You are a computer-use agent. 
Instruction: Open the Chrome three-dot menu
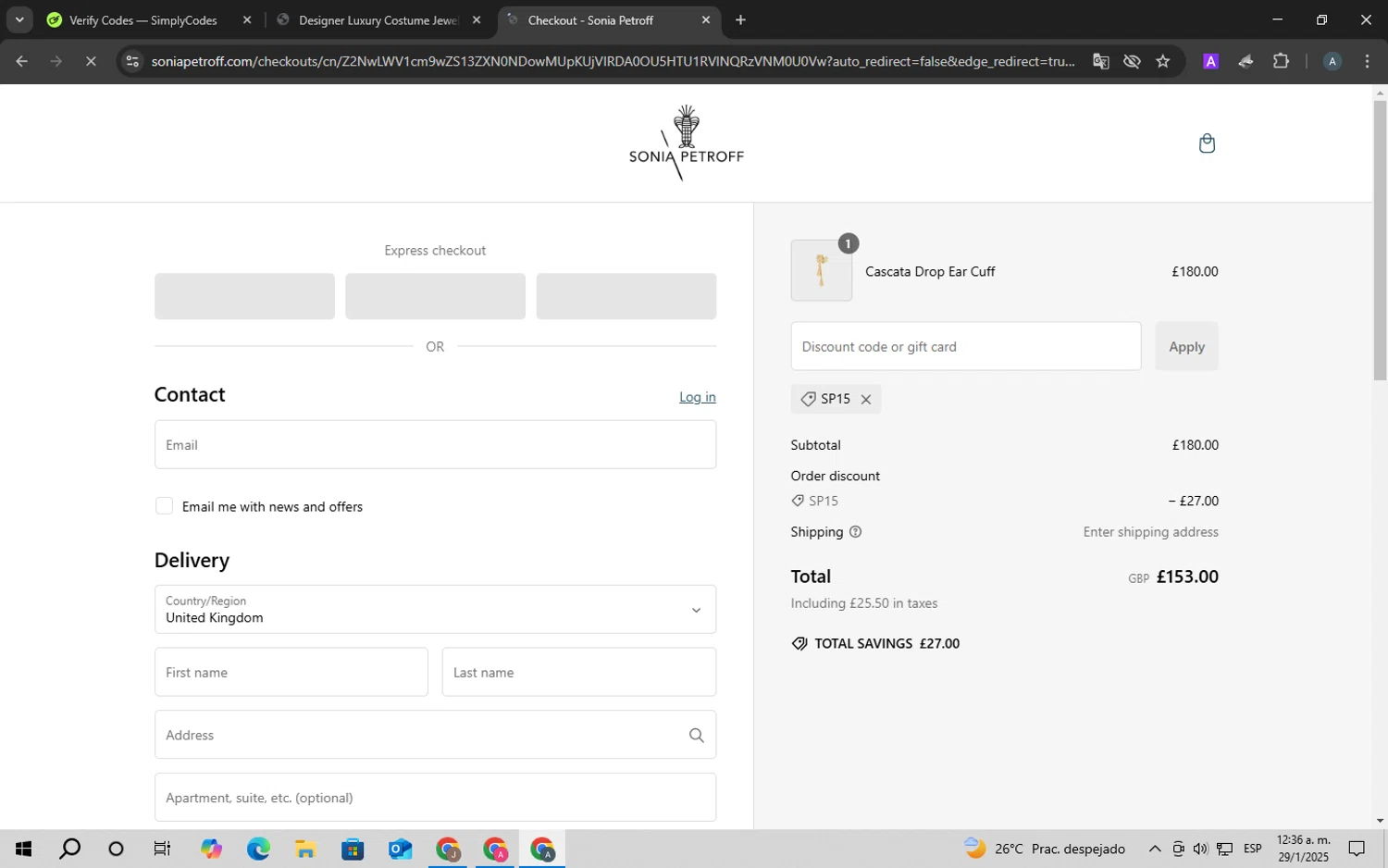1368,61
